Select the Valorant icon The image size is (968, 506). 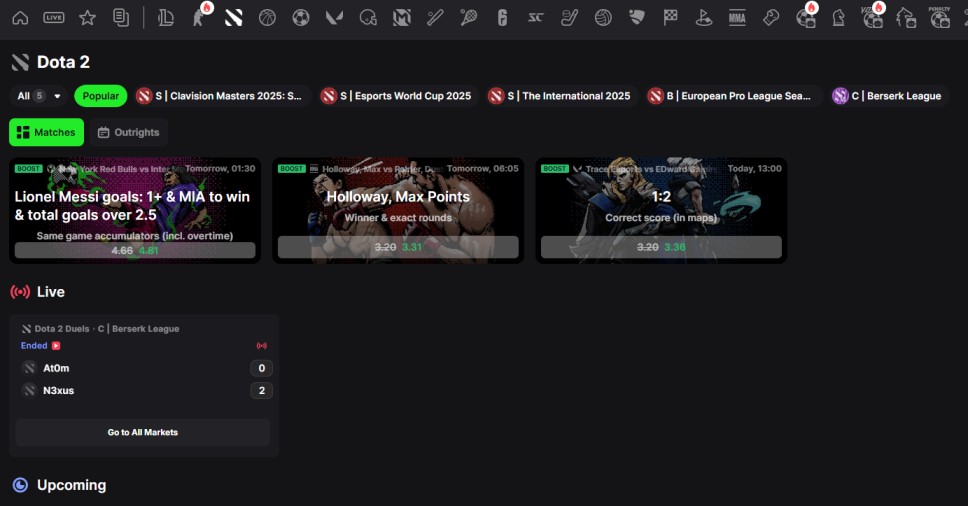[334, 18]
